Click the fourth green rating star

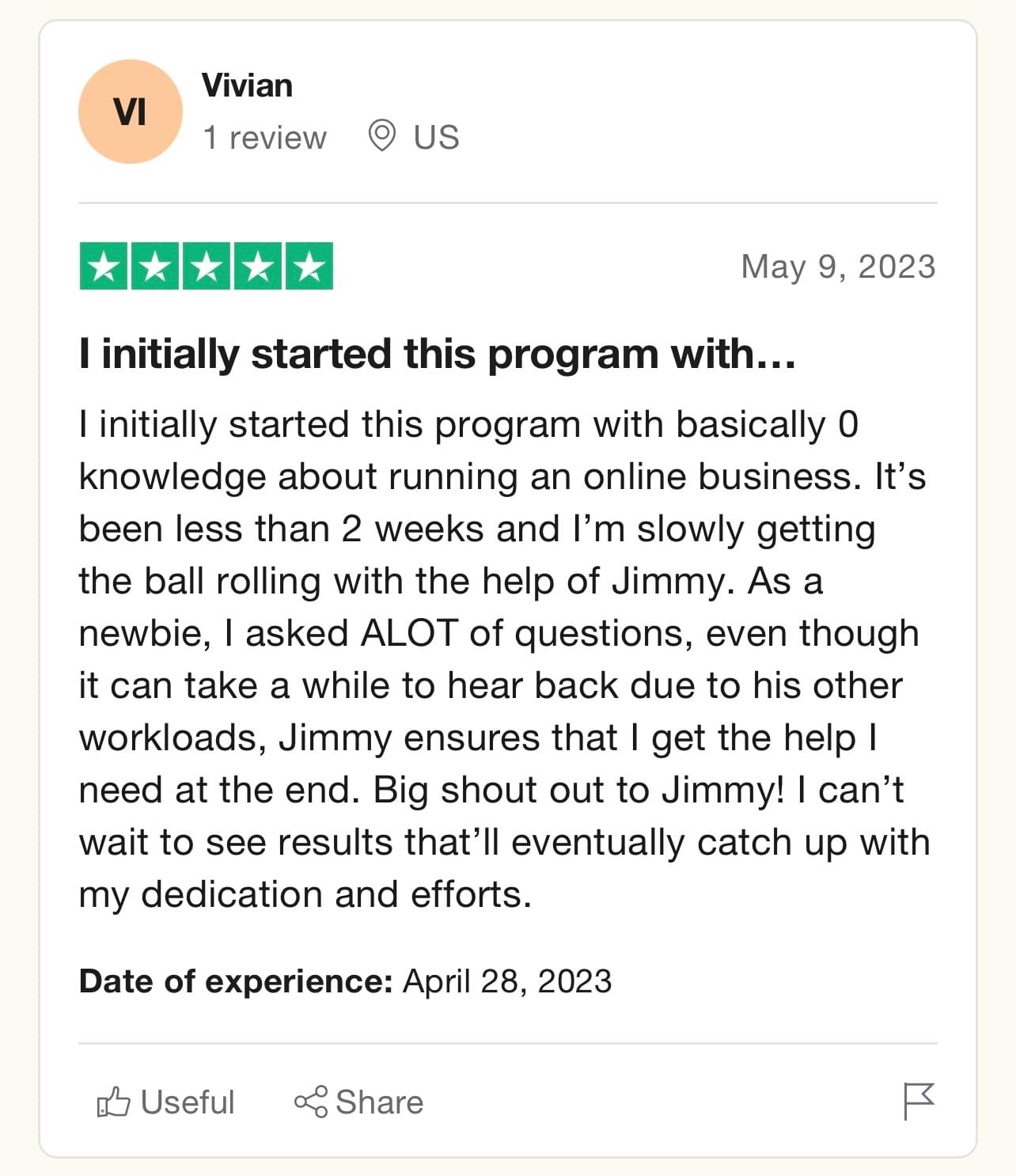tap(258, 266)
